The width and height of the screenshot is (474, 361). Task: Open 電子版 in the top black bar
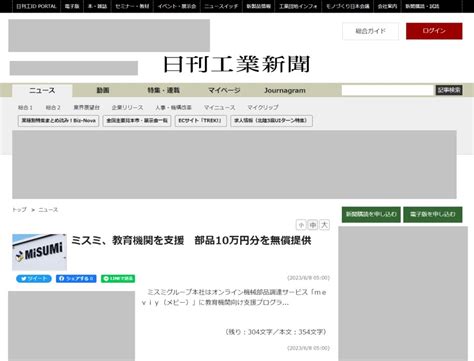pos(72,6)
